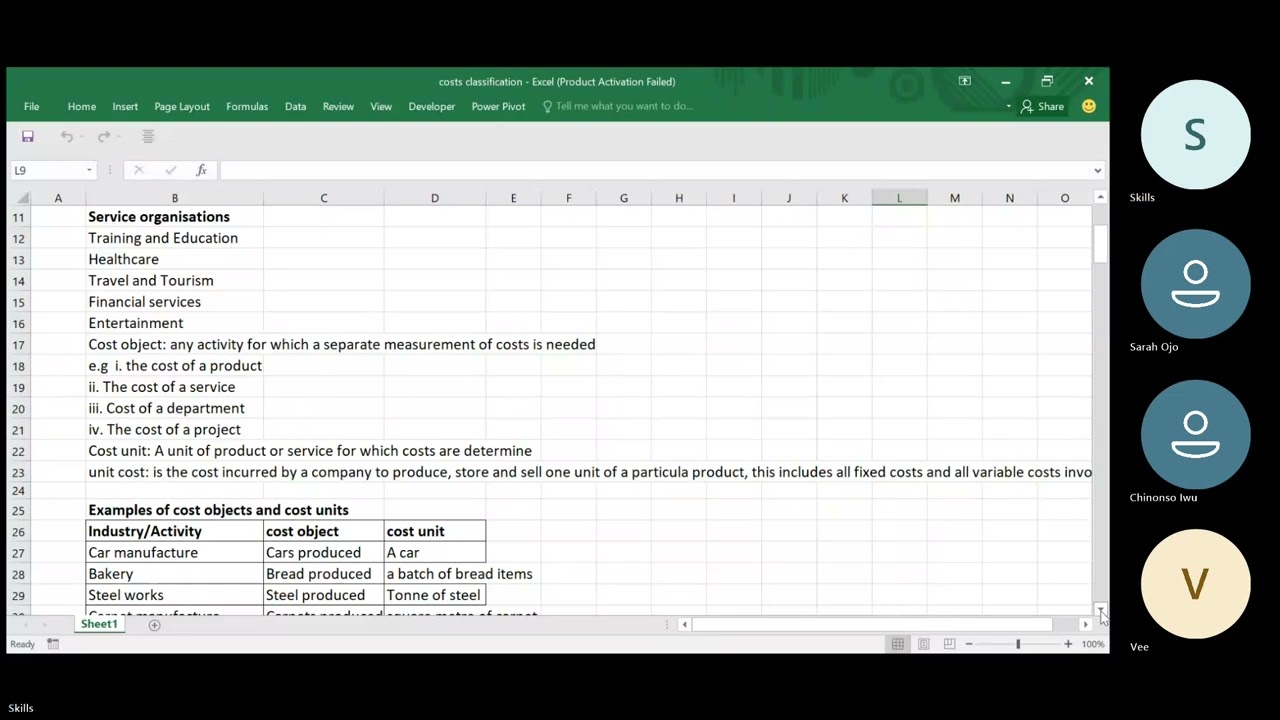Image resolution: width=1280 pixels, height=720 pixels.
Task: Open the File menu
Action: point(32,106)
